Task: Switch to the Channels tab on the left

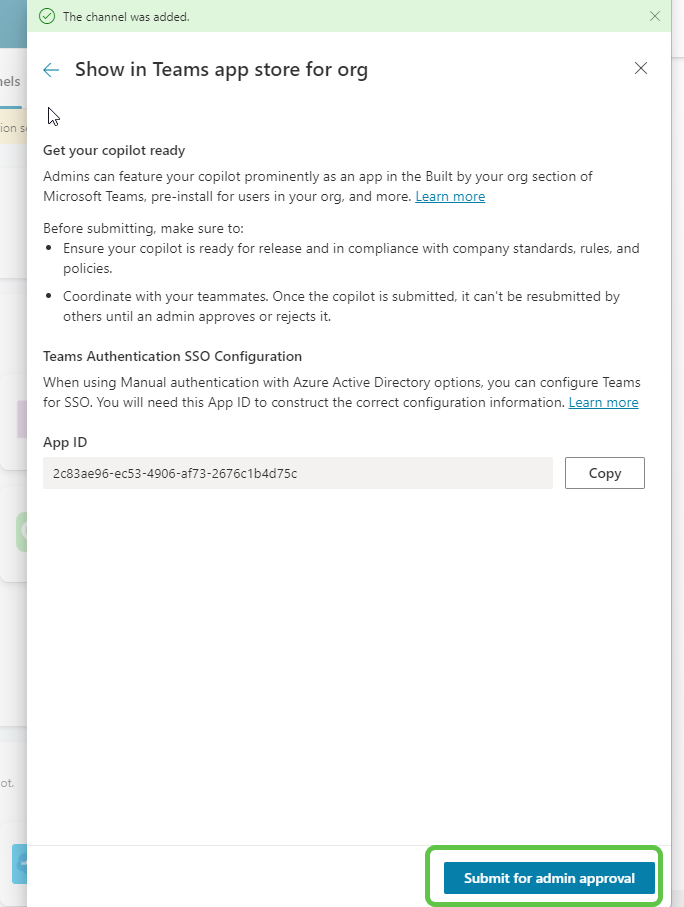Action: click(x=10, y=80)
